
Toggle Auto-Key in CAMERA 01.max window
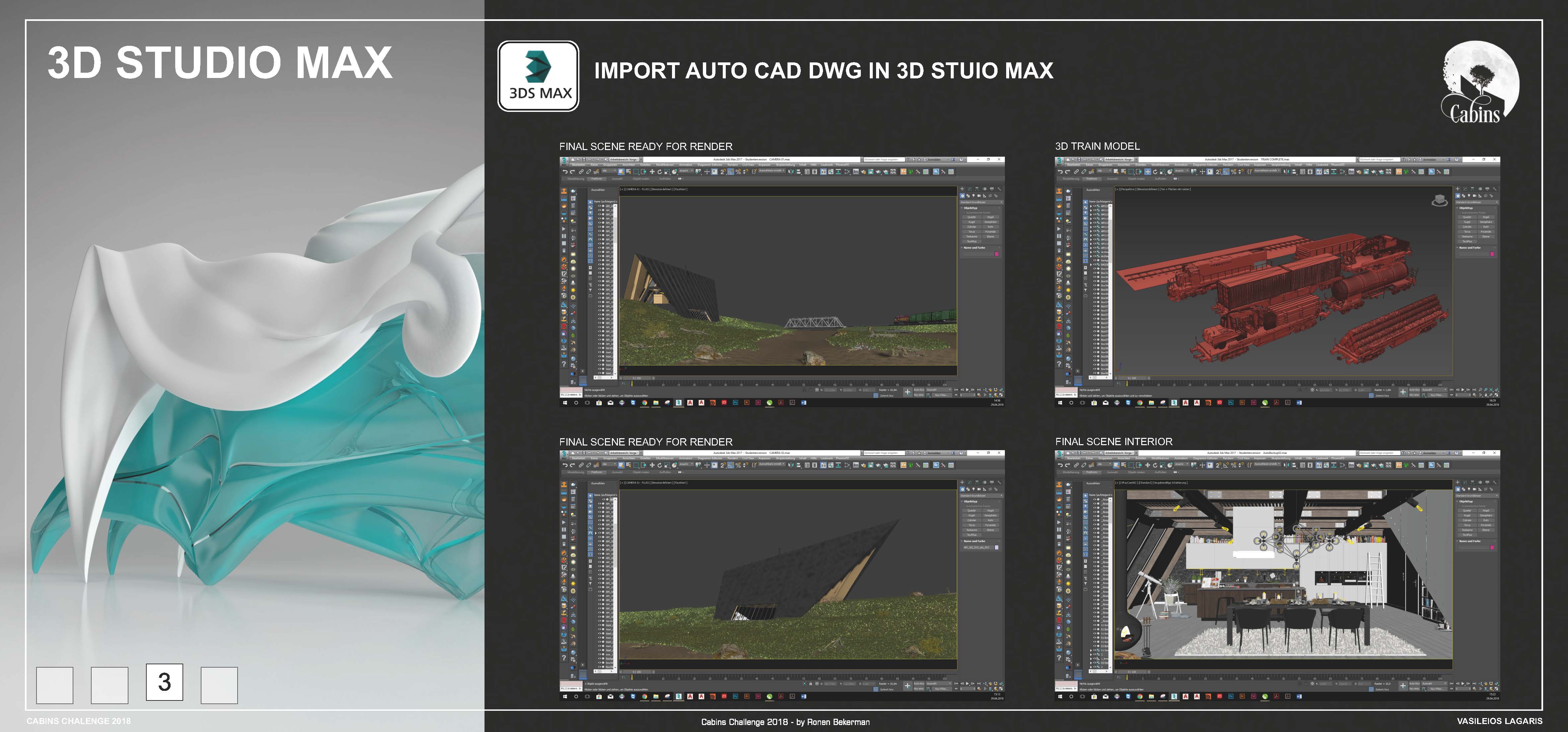click(x=919, y=390)
